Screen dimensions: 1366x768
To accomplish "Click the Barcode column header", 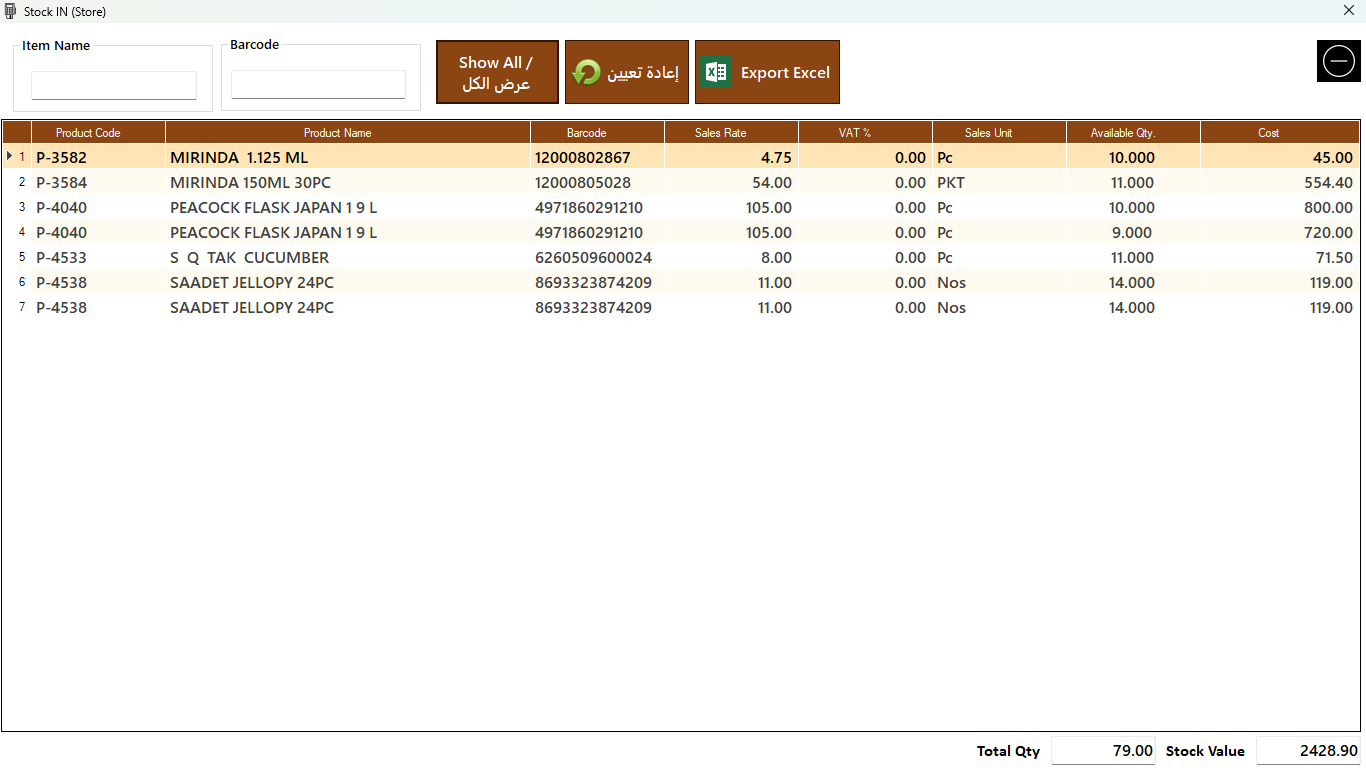I will click(x=597, y=132).
